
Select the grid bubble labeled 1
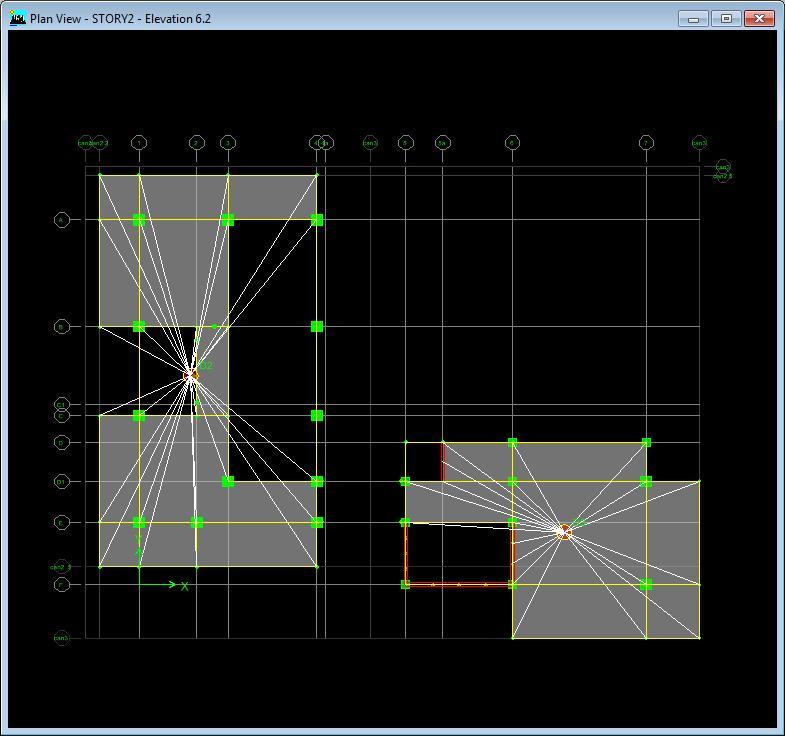pyautogui.click(x=139, y=143)
